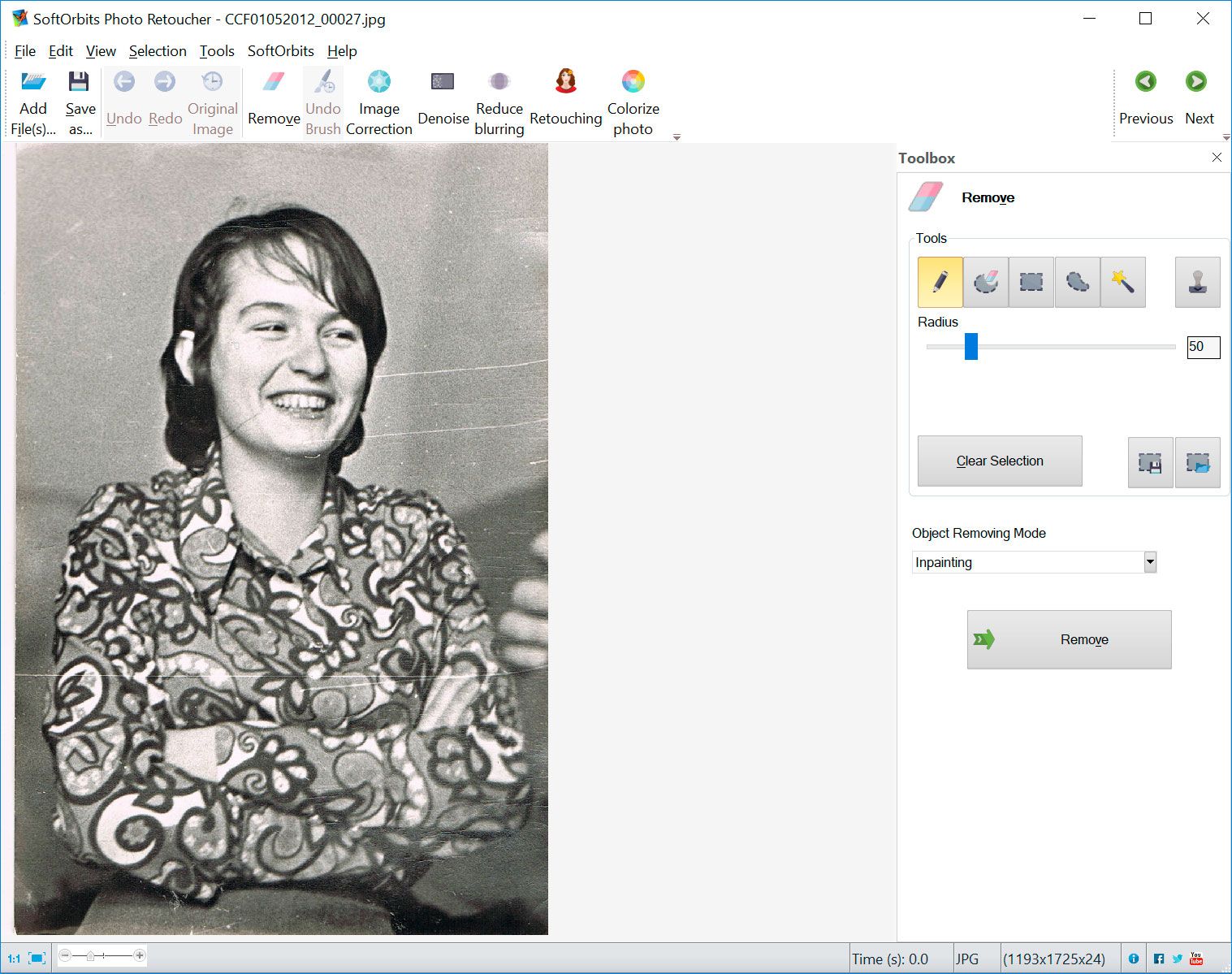This screenshot has height=974, width=1232.
Task: Open the Reduce blurring tool
Action: click(x=499, y=97)
